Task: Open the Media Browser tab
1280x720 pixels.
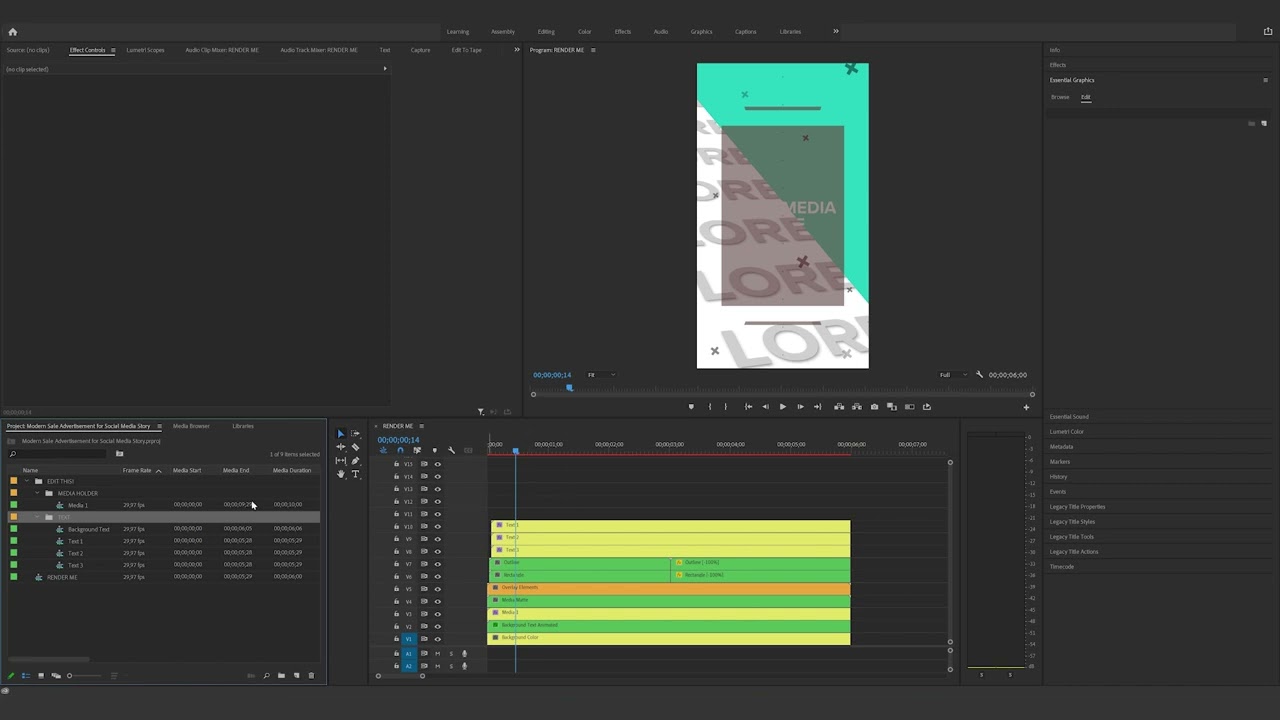Action: tap(191, 426)
